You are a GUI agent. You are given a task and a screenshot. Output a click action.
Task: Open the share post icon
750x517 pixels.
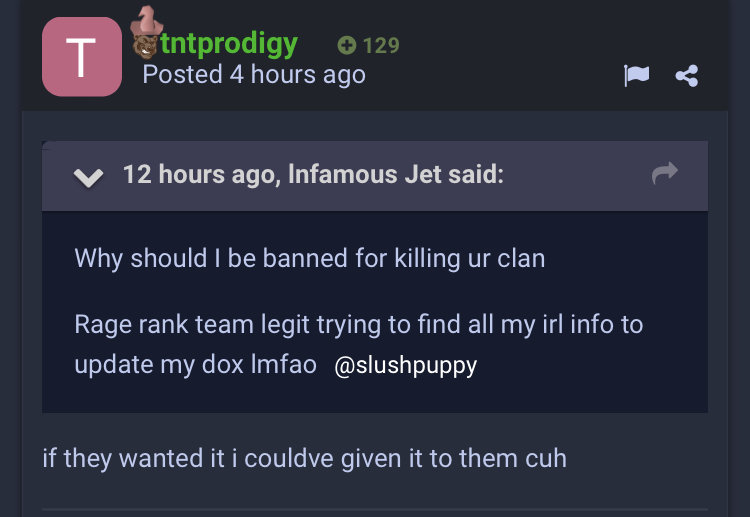point(687,76)
